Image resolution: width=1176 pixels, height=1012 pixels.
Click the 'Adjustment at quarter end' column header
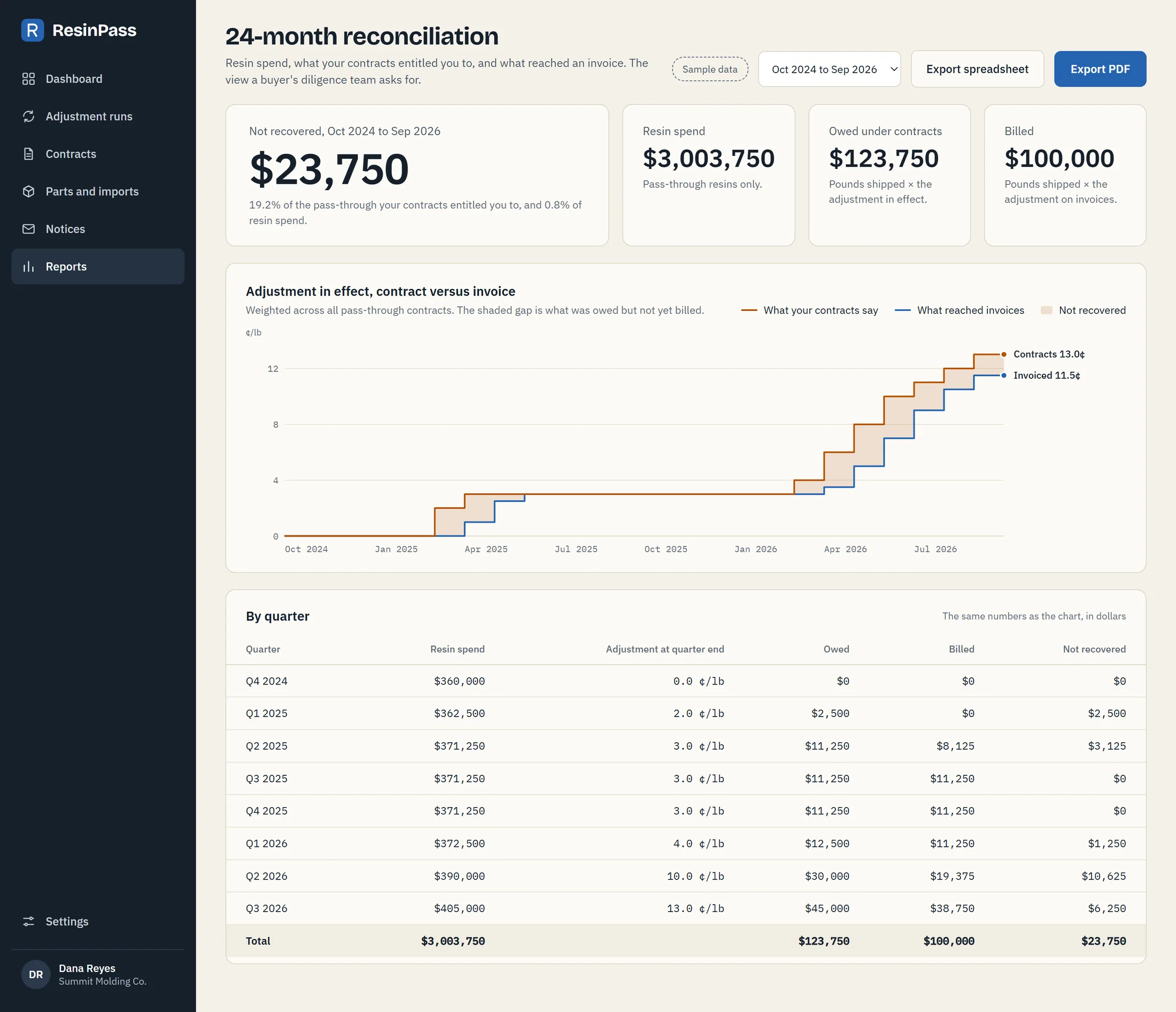point(664,649)
